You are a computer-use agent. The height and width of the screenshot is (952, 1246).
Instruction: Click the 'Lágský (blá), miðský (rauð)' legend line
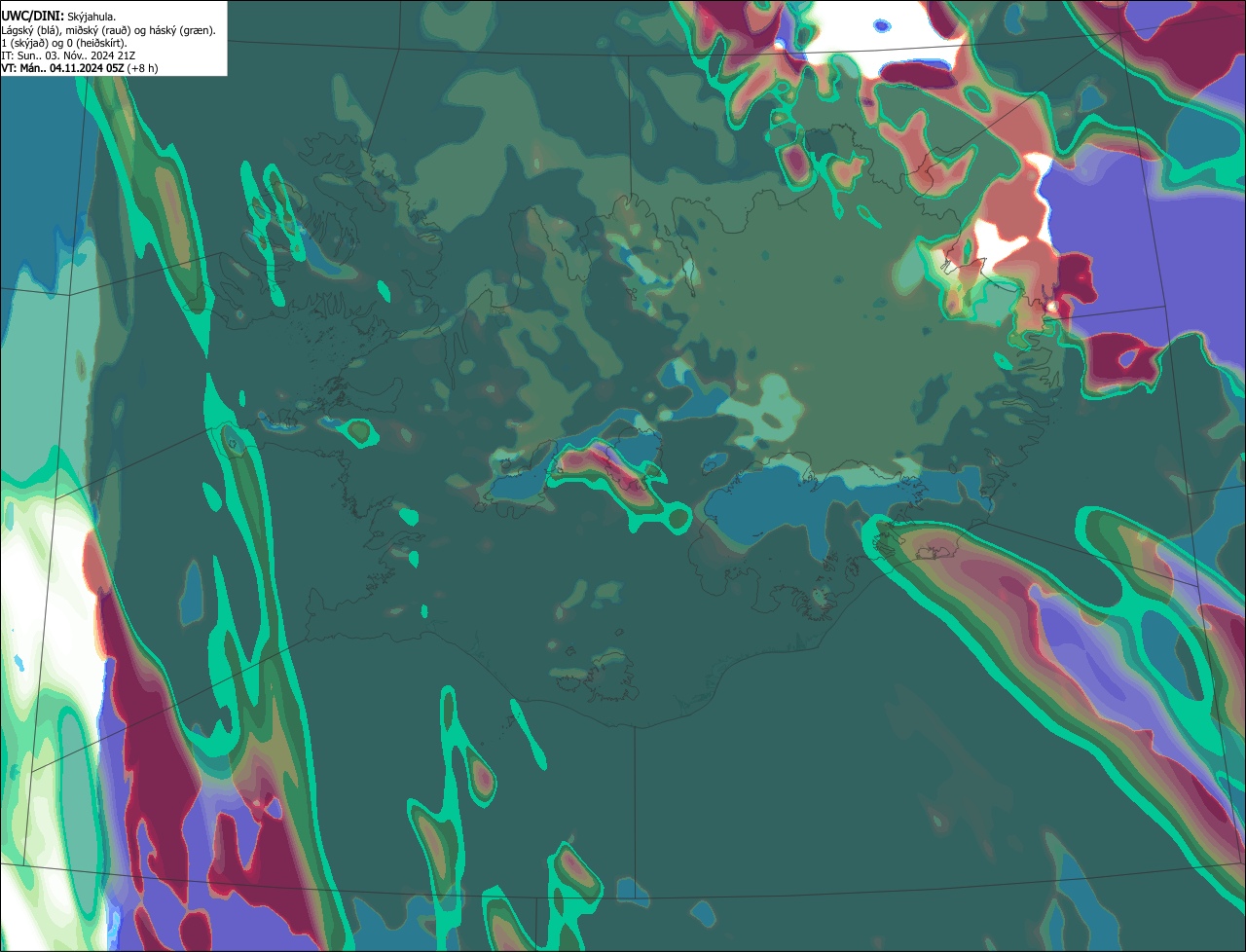[x=109, y=30]
